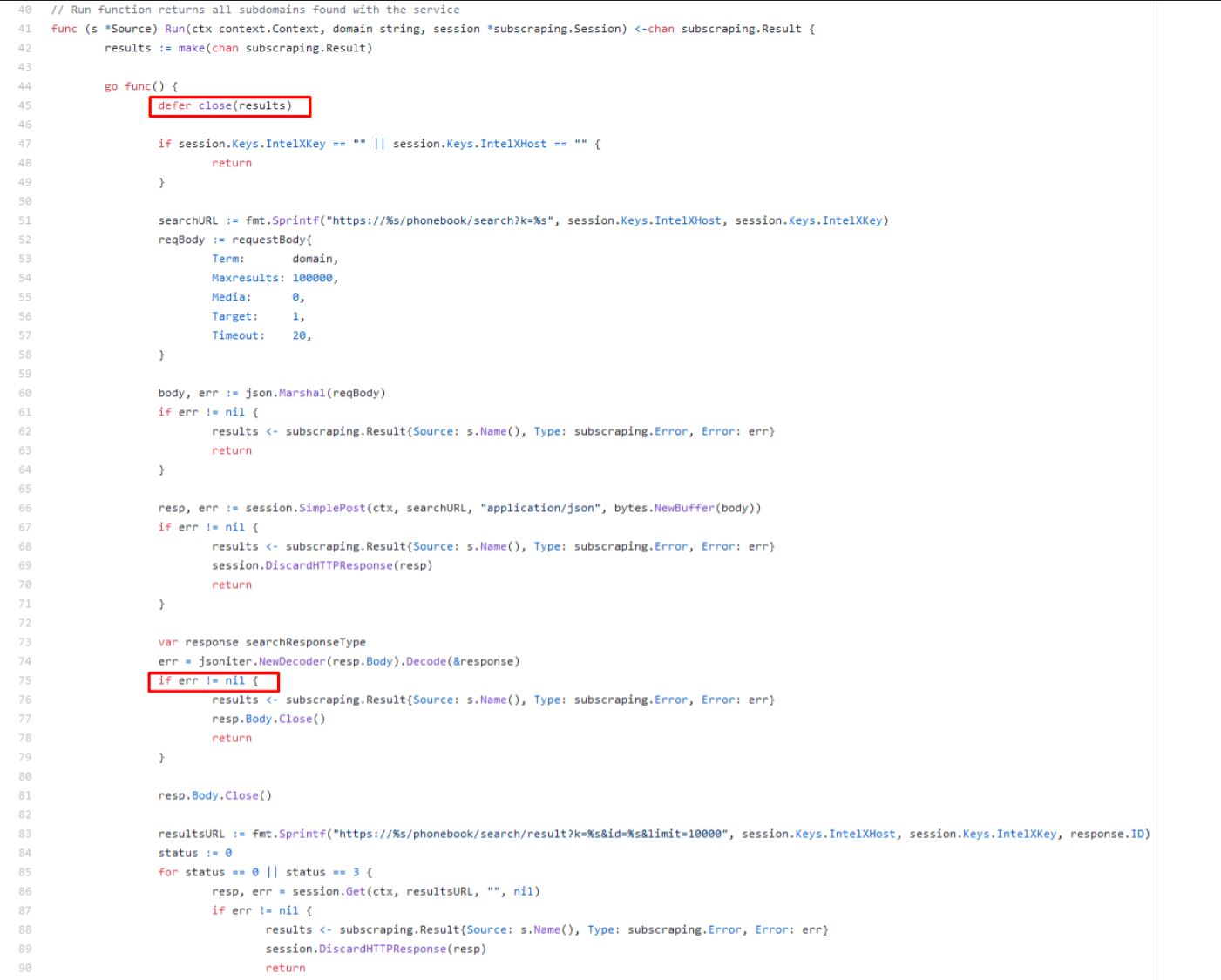Click line number 75 in the gutter
Viewport: 1221px width, 980px height.
tap(24, 680)
